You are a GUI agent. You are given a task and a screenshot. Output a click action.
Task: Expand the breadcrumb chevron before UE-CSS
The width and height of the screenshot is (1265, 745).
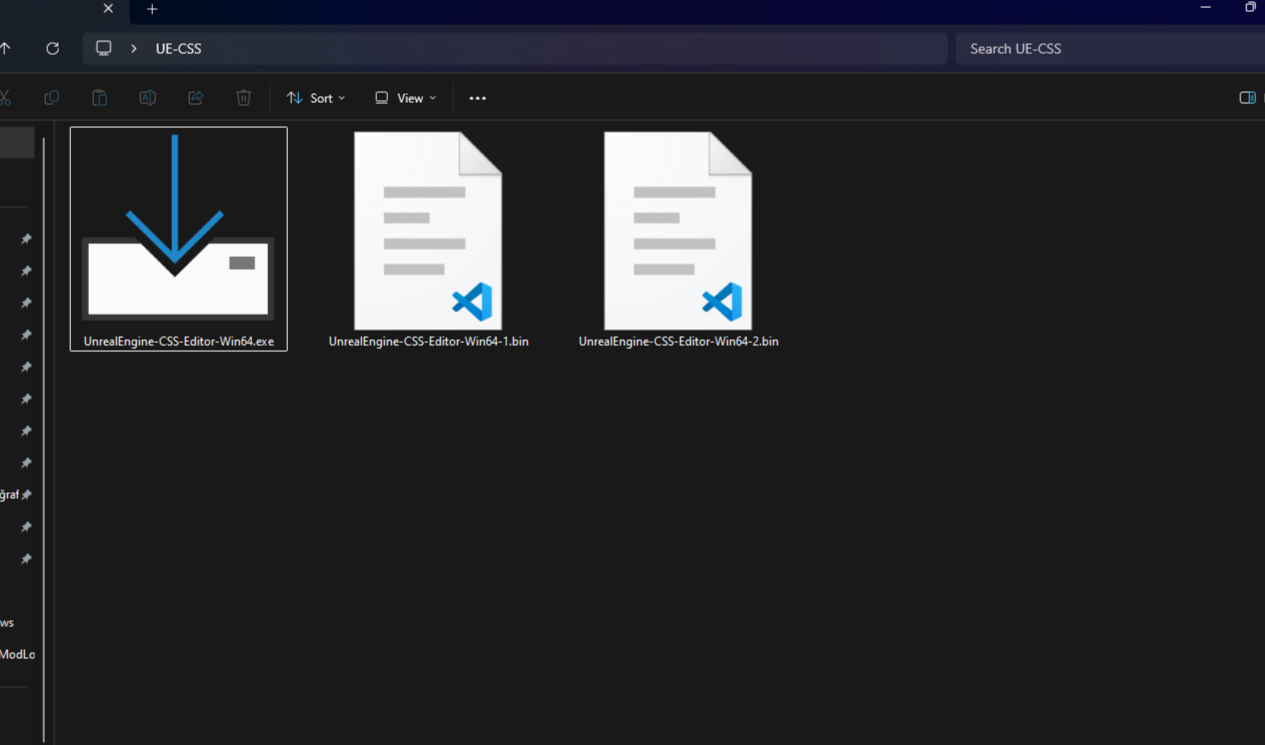tap(134, 48)
